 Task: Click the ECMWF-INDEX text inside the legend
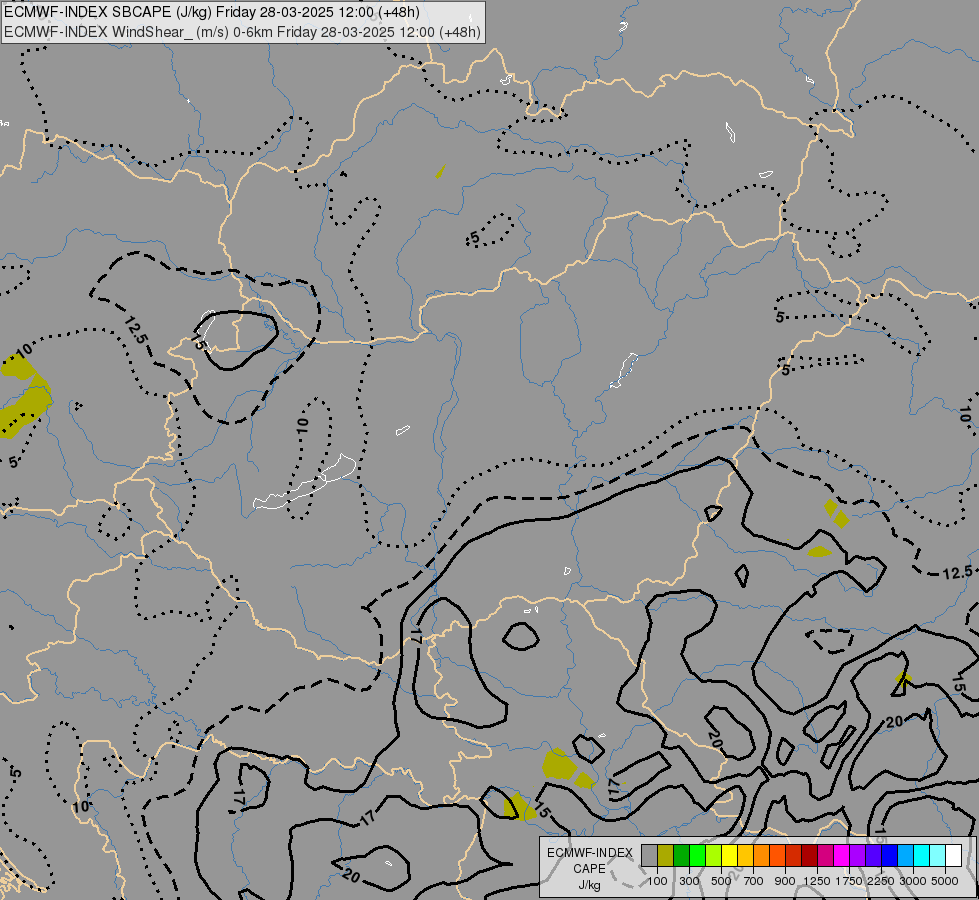(590, 853)
